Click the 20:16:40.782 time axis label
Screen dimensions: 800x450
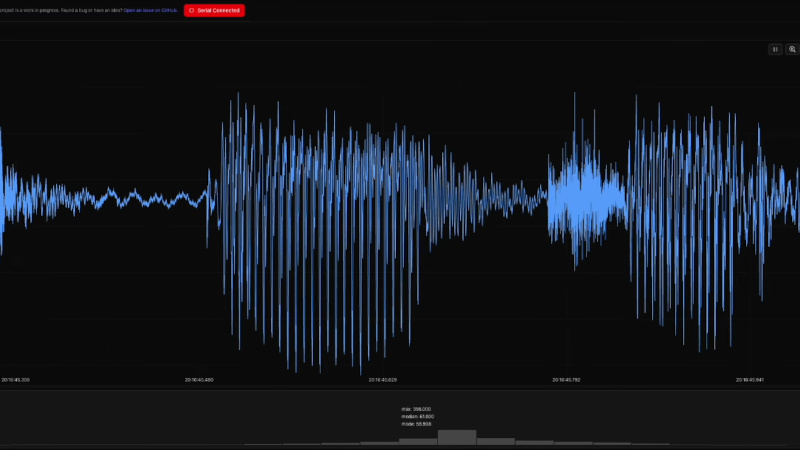[567, 380]
